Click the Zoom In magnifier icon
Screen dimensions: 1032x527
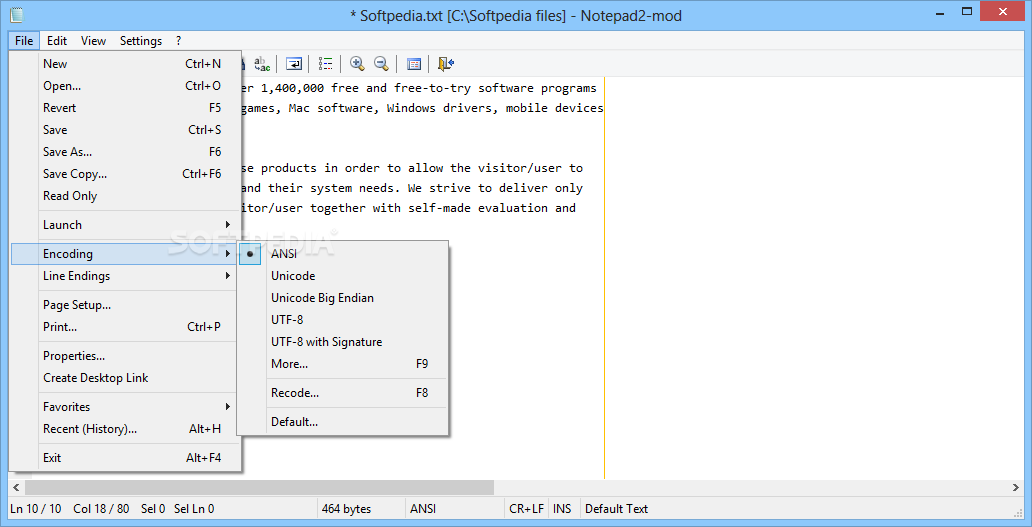point(357,63)
